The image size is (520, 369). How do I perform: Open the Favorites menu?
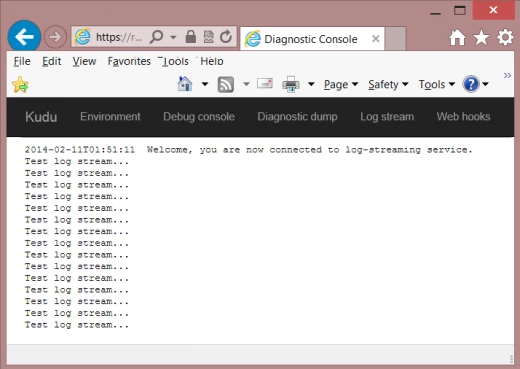coord(129,61)
